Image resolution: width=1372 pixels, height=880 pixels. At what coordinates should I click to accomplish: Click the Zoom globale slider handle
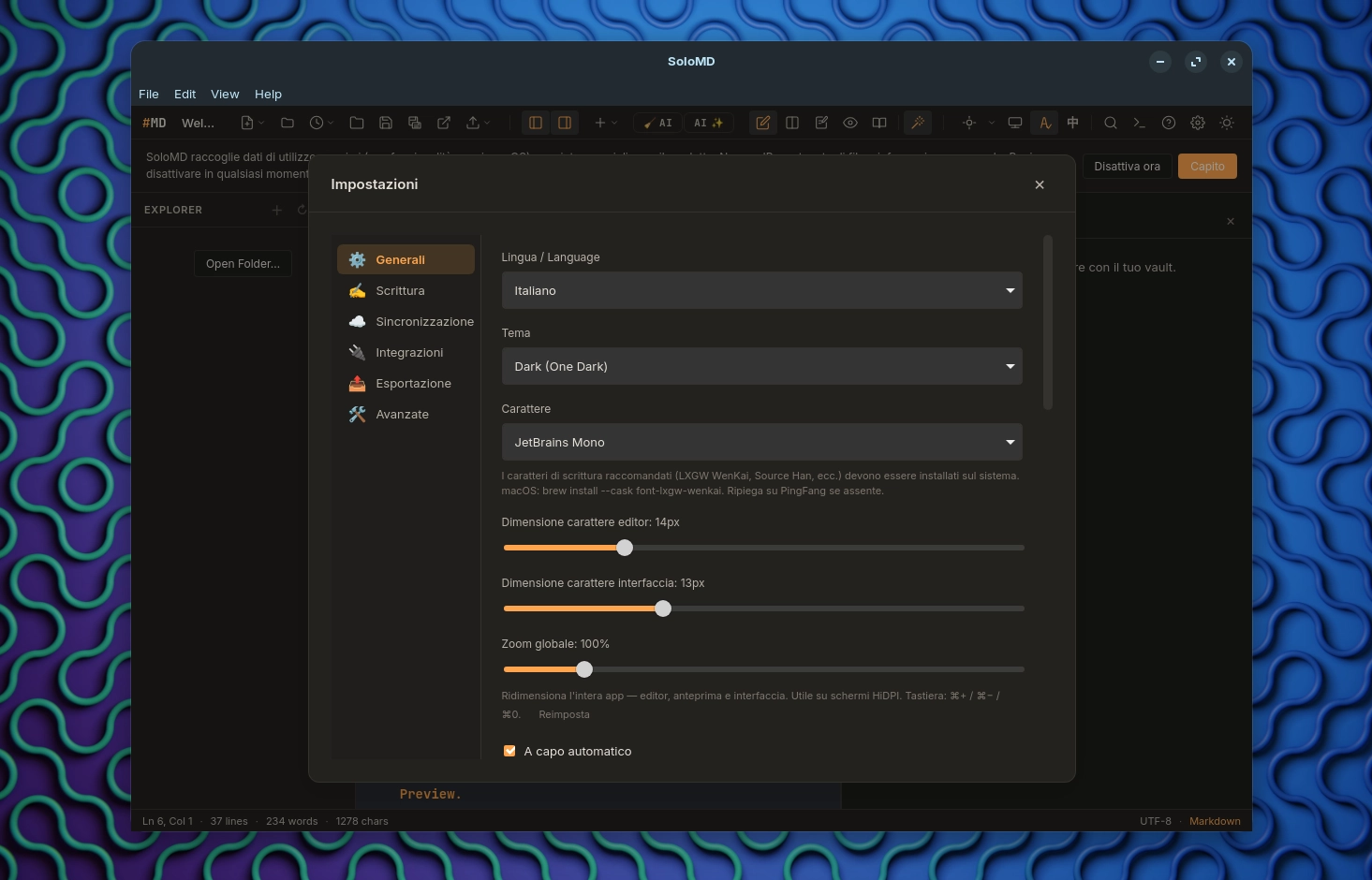click(584, 669)
